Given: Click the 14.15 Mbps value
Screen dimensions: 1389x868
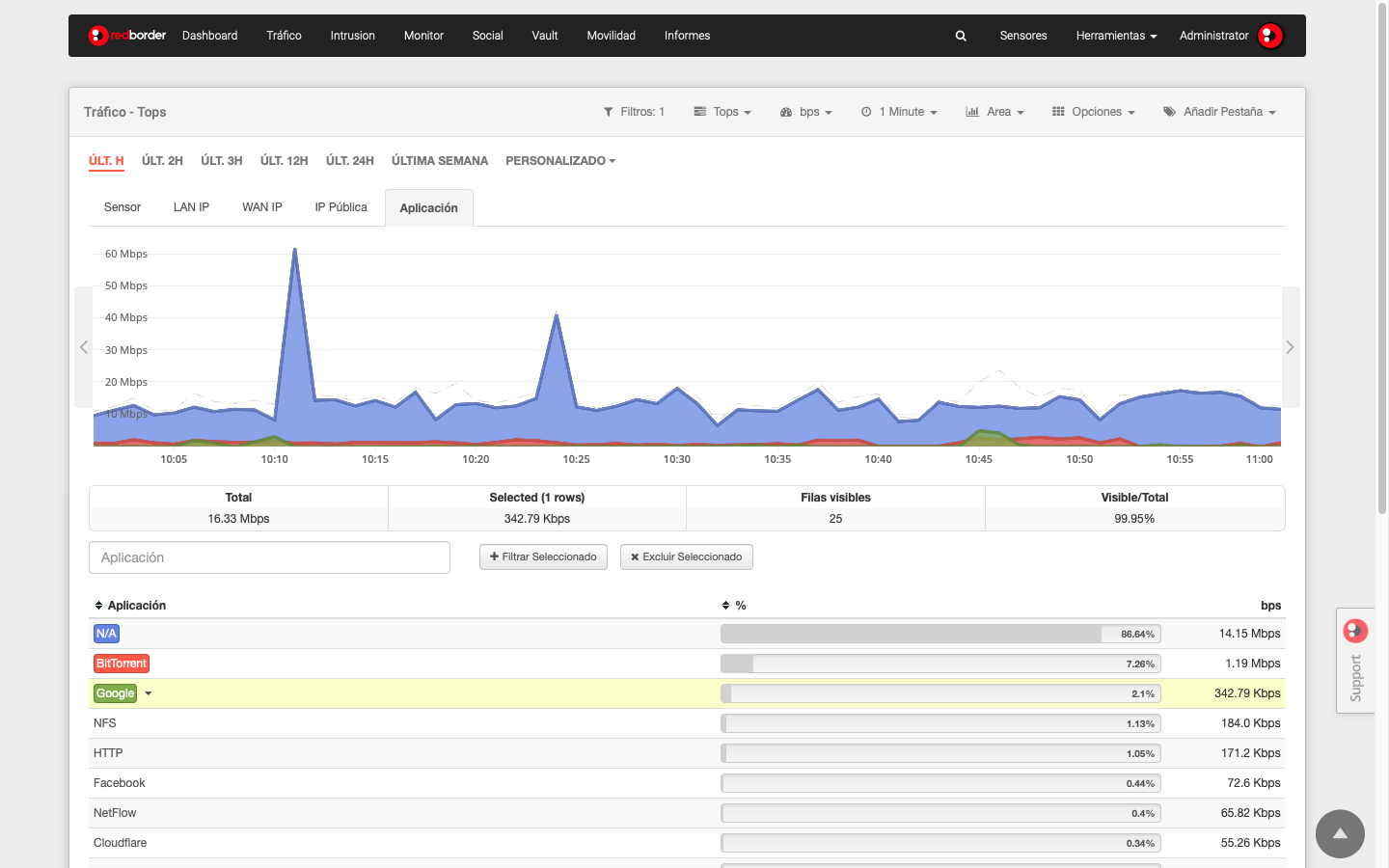Looking at the screenshot, I should 1249,634.
